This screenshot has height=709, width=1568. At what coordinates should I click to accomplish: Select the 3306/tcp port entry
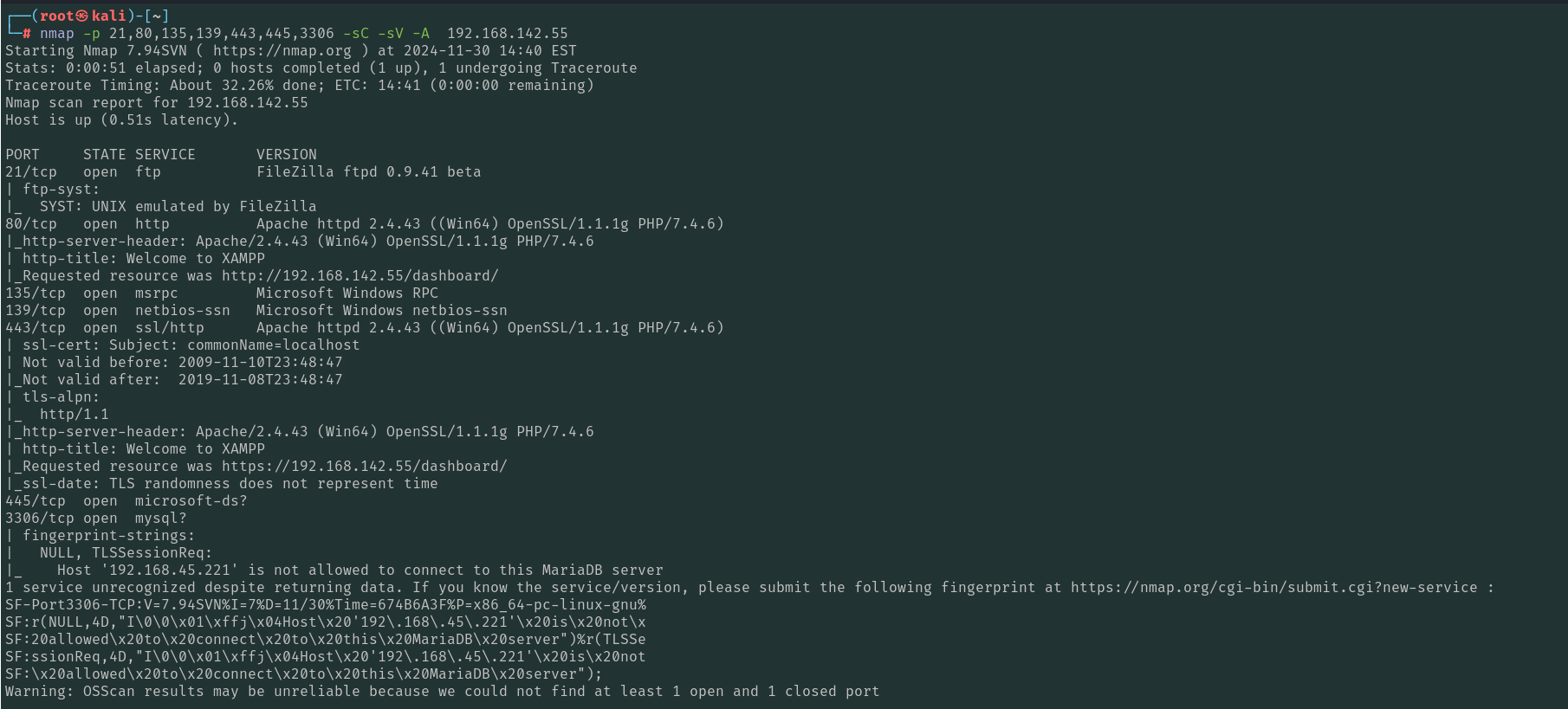pyautogui.click(x=40, y=519)
